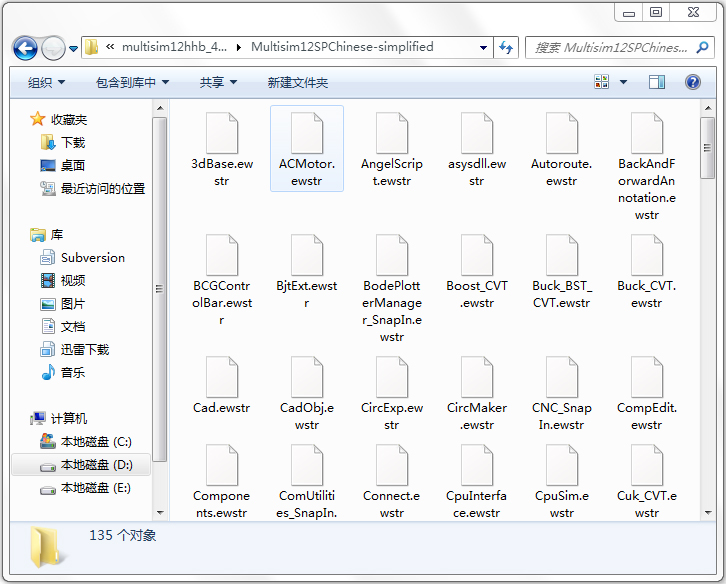Image resolution: width=726 pixels, height=584 pixels.
Task: Open the recent pages dropdown arrow
Action: coord(73,48)
